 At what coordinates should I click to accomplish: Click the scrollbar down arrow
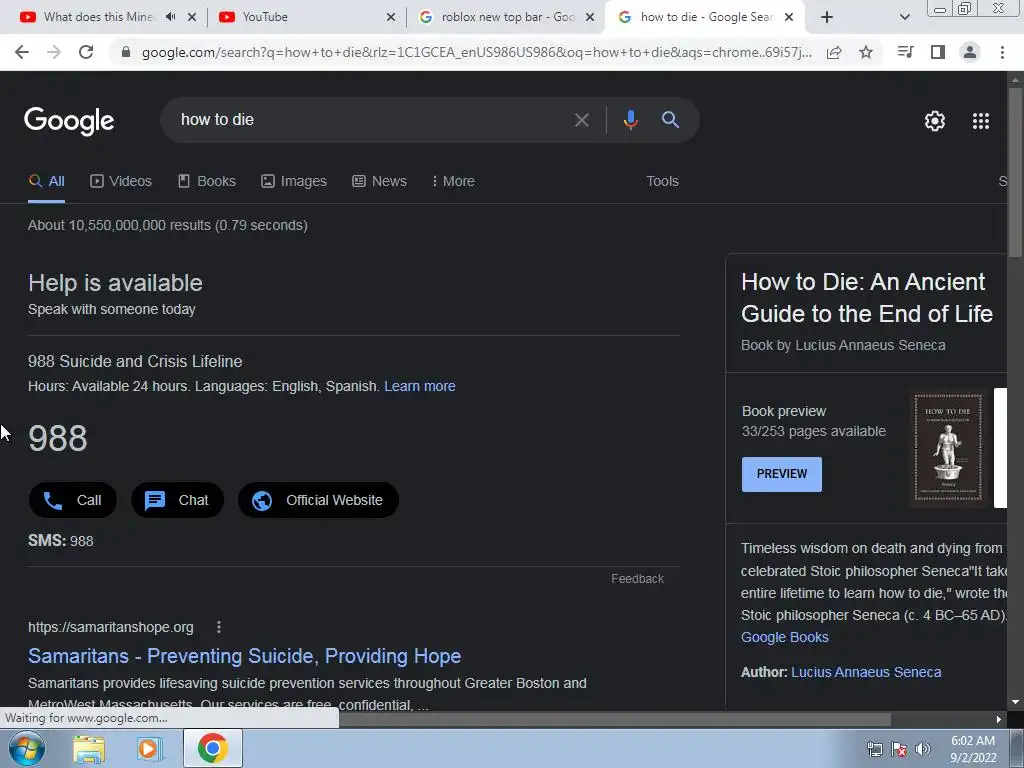tap(1016, 702)
